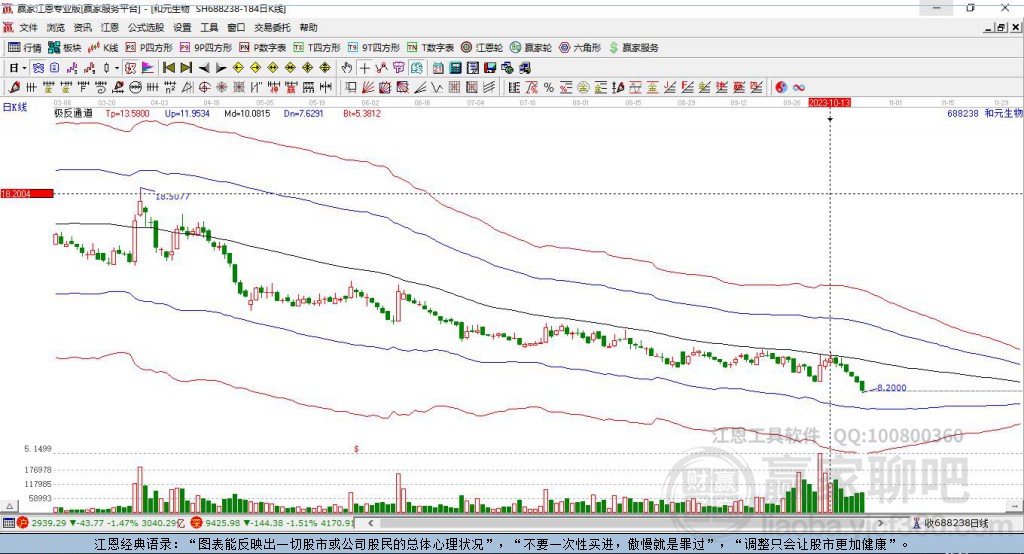This screenshot has width=1024, height=554.
Task: Select the red pencil eraser icon
Action: pyautogui.click(x=14, y=88)
